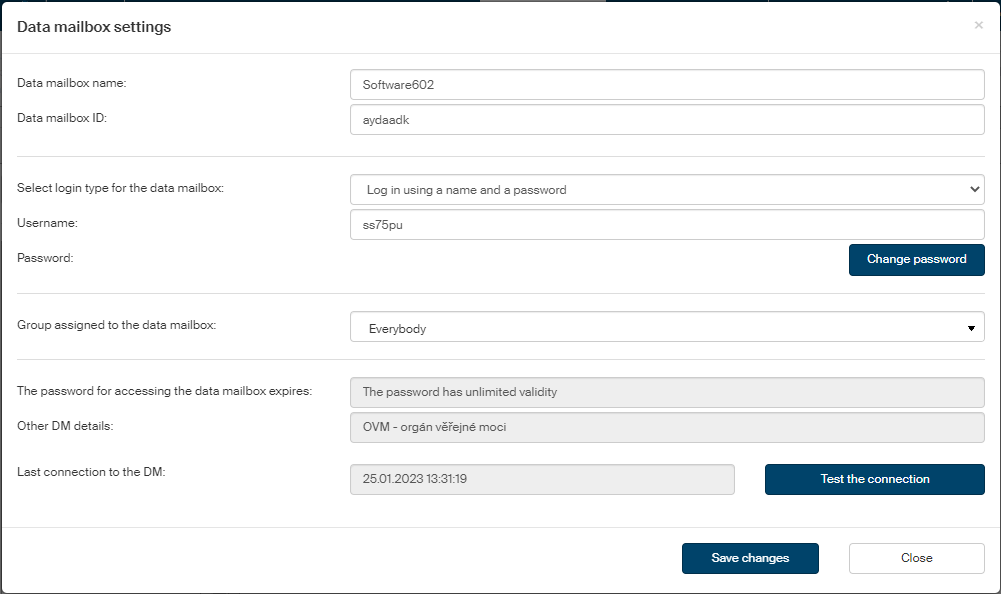Image resolution: width=1001 pixels, height=594 pixels.
Task: Close the dialog with the X icon
Action: [978, 25]
